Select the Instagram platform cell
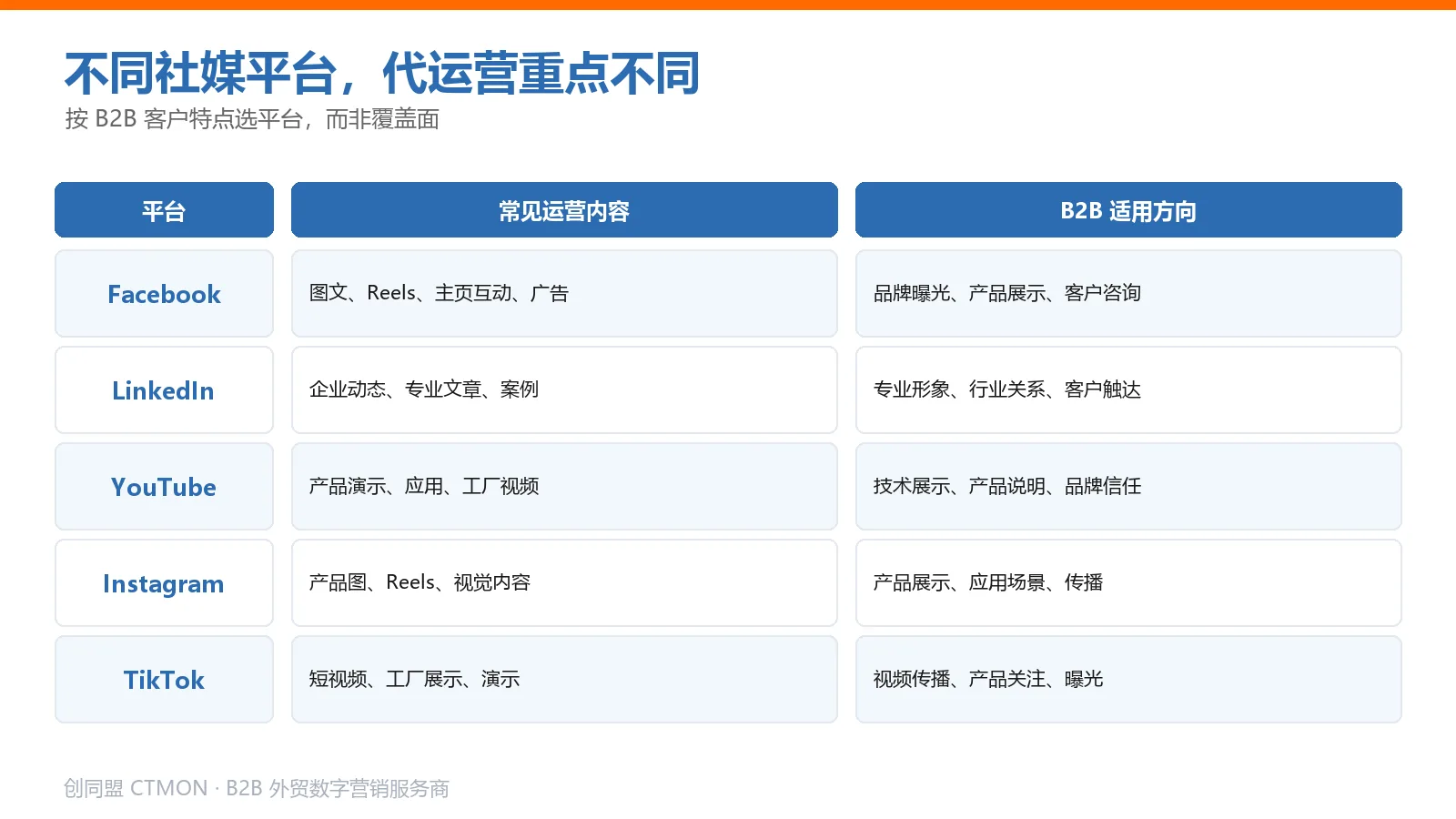The width and height of the screenshot is (1456, 819). [164, 583]
